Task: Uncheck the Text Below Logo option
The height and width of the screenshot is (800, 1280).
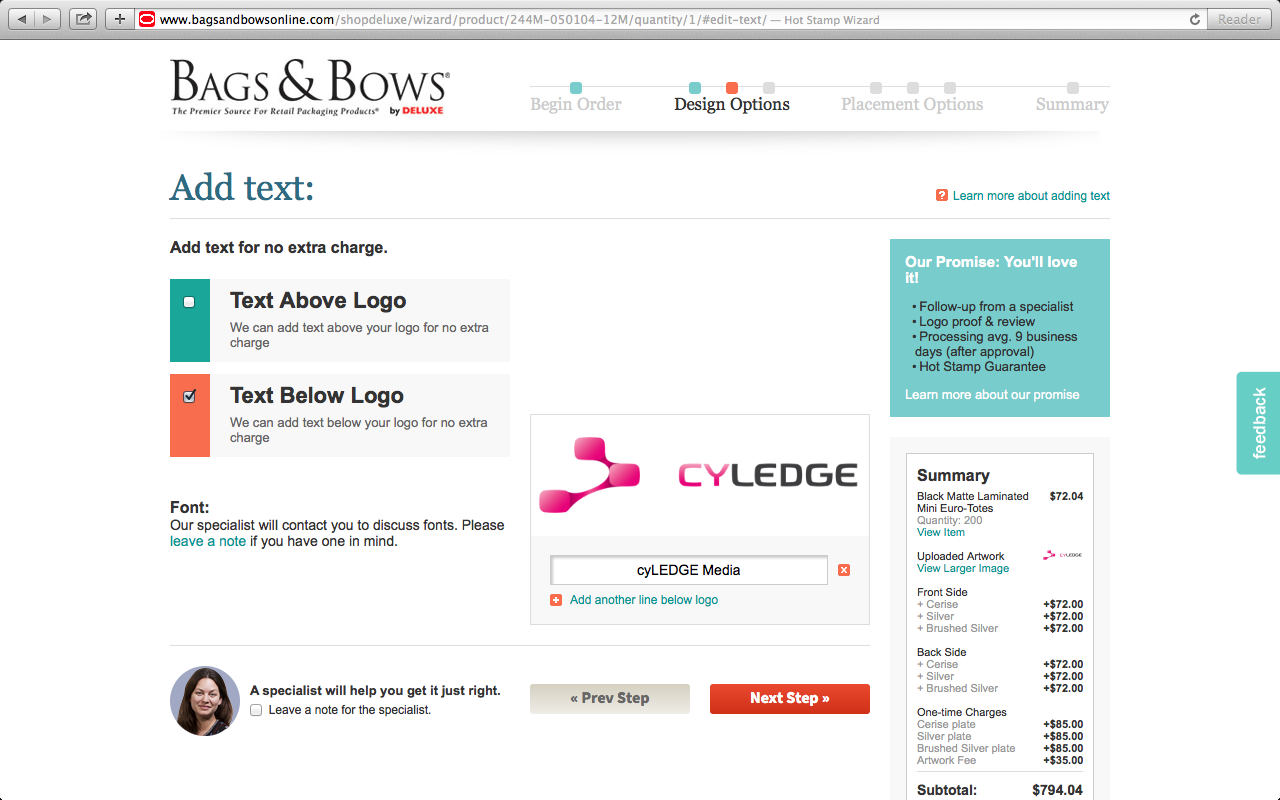Action: (x=189, y=395)
